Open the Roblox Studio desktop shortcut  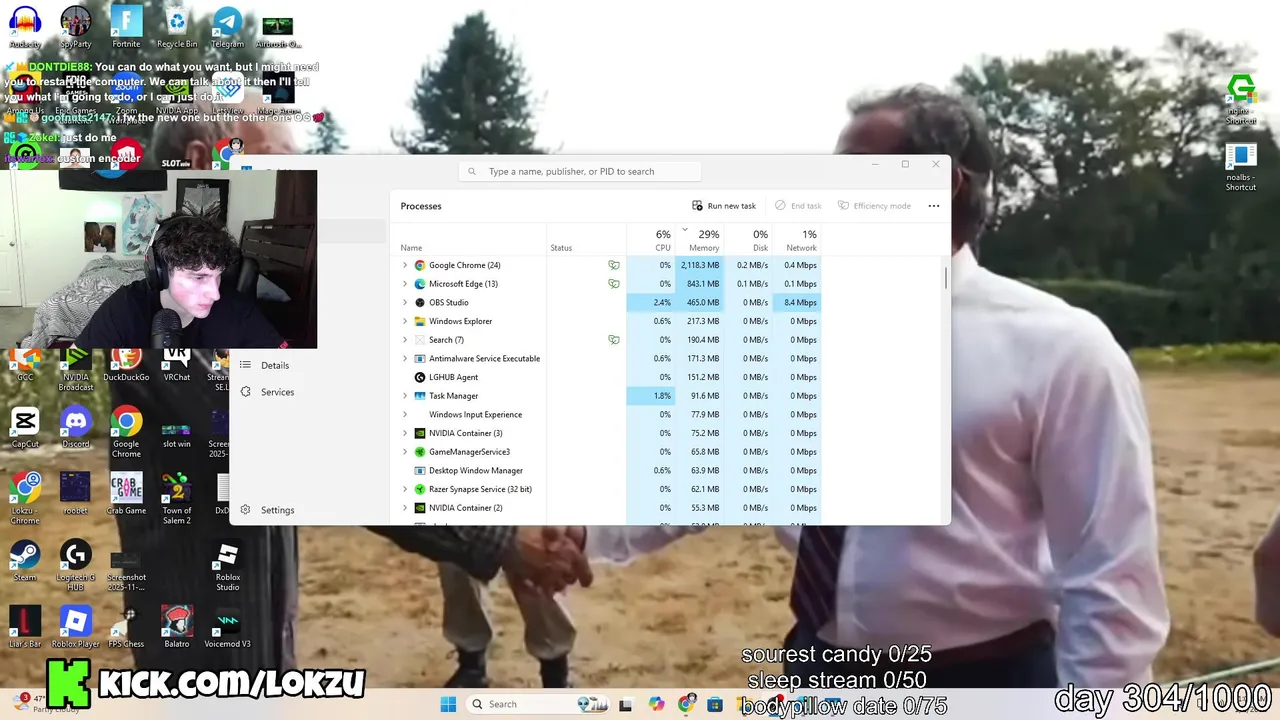point(227,565)
